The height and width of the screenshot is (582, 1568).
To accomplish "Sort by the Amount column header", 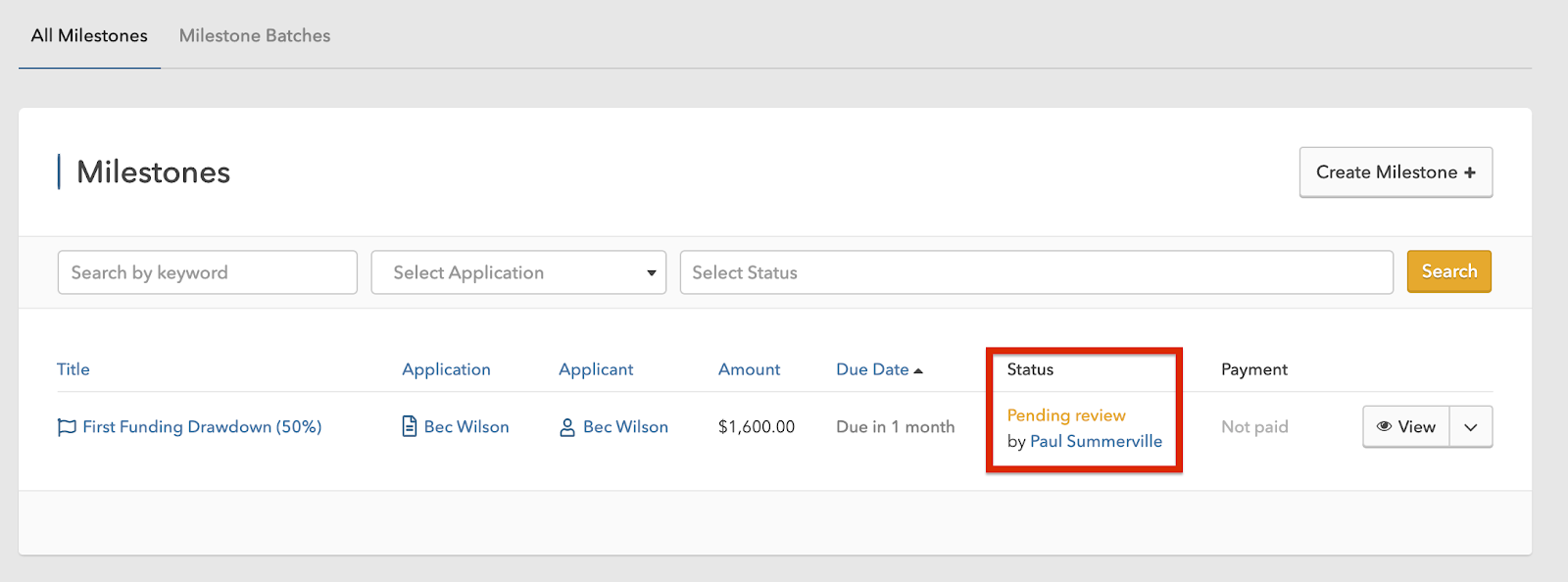I will [749, 369].
